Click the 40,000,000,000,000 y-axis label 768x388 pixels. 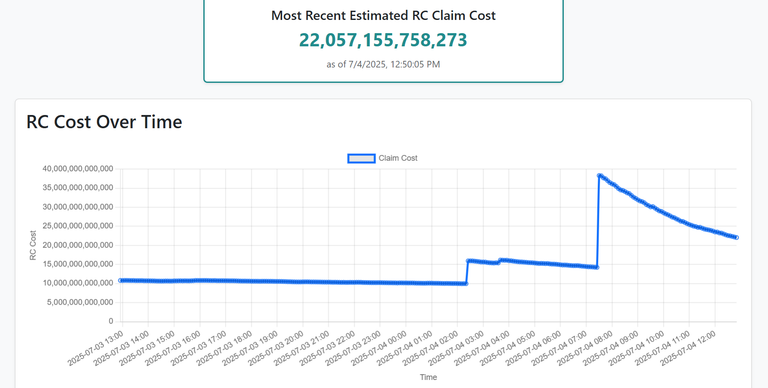(78, 169)
